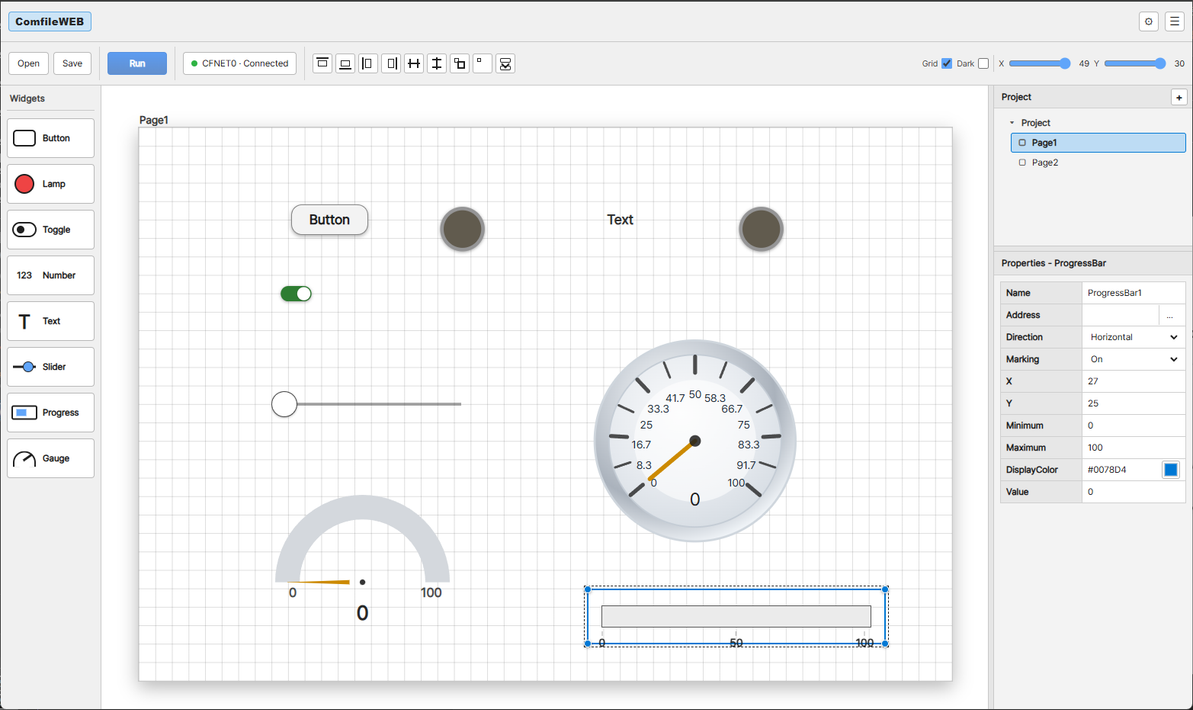
Task: Click the CFNET0 Connected status button
Action: [240, 63]
